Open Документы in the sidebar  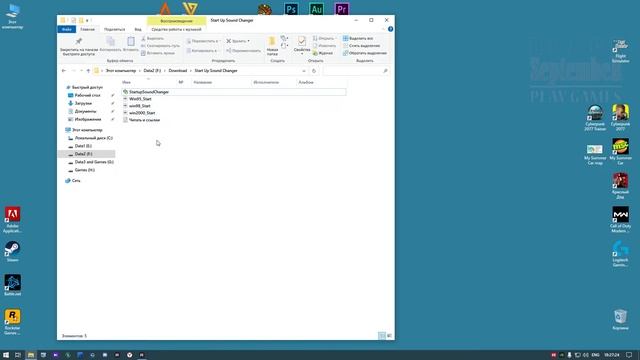point(85,111)
